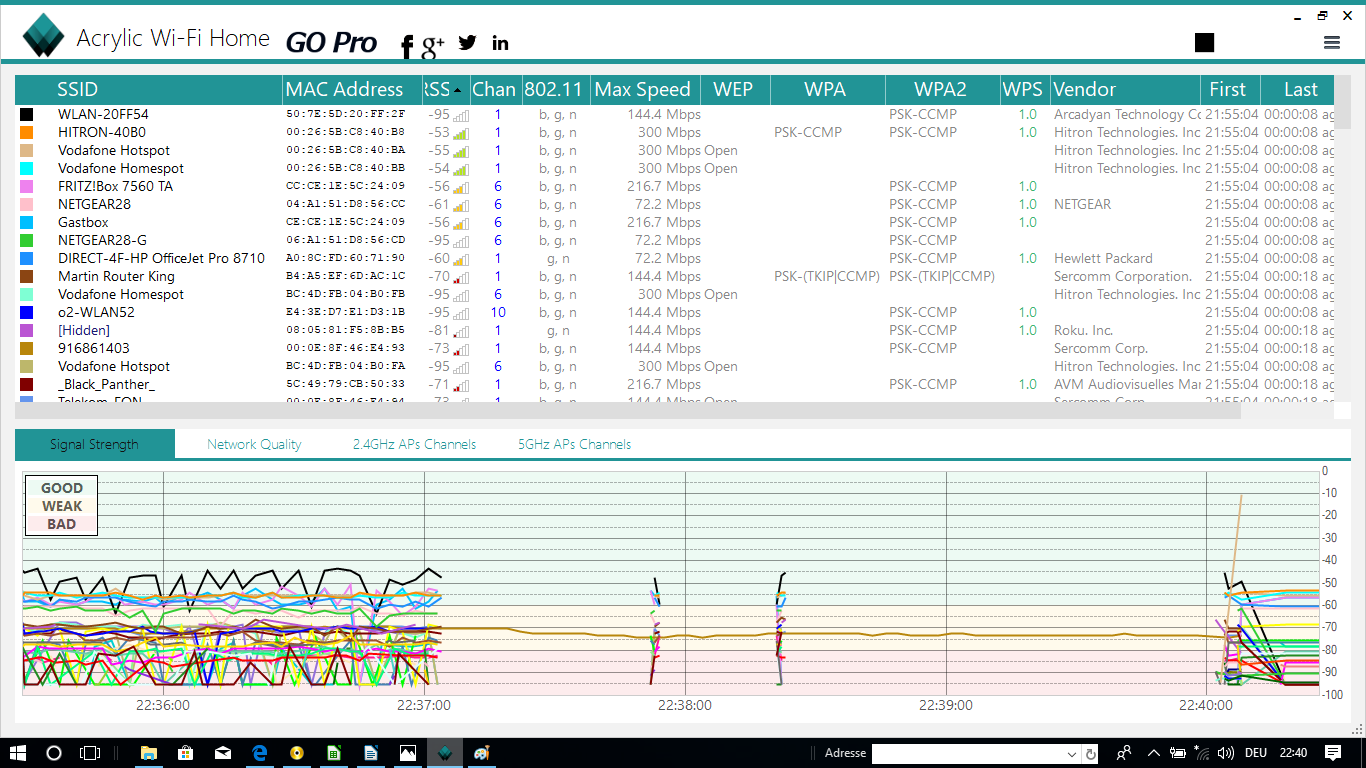Click the Vendor column header
1366x768 pixels.
click(1125, 90)
